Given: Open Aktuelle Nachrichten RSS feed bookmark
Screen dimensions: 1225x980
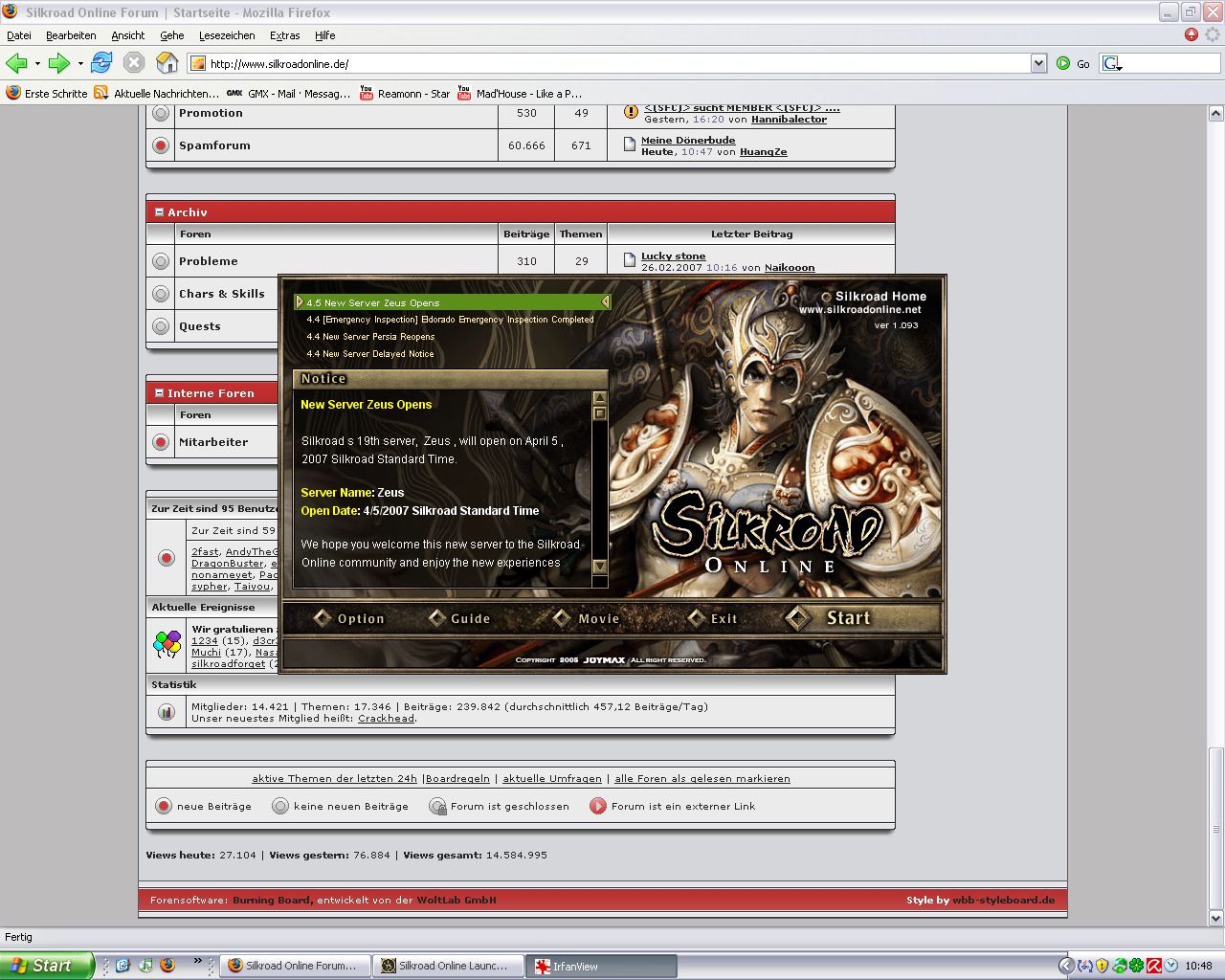Looking at the screenshot, I should click(x=157, y=94).
